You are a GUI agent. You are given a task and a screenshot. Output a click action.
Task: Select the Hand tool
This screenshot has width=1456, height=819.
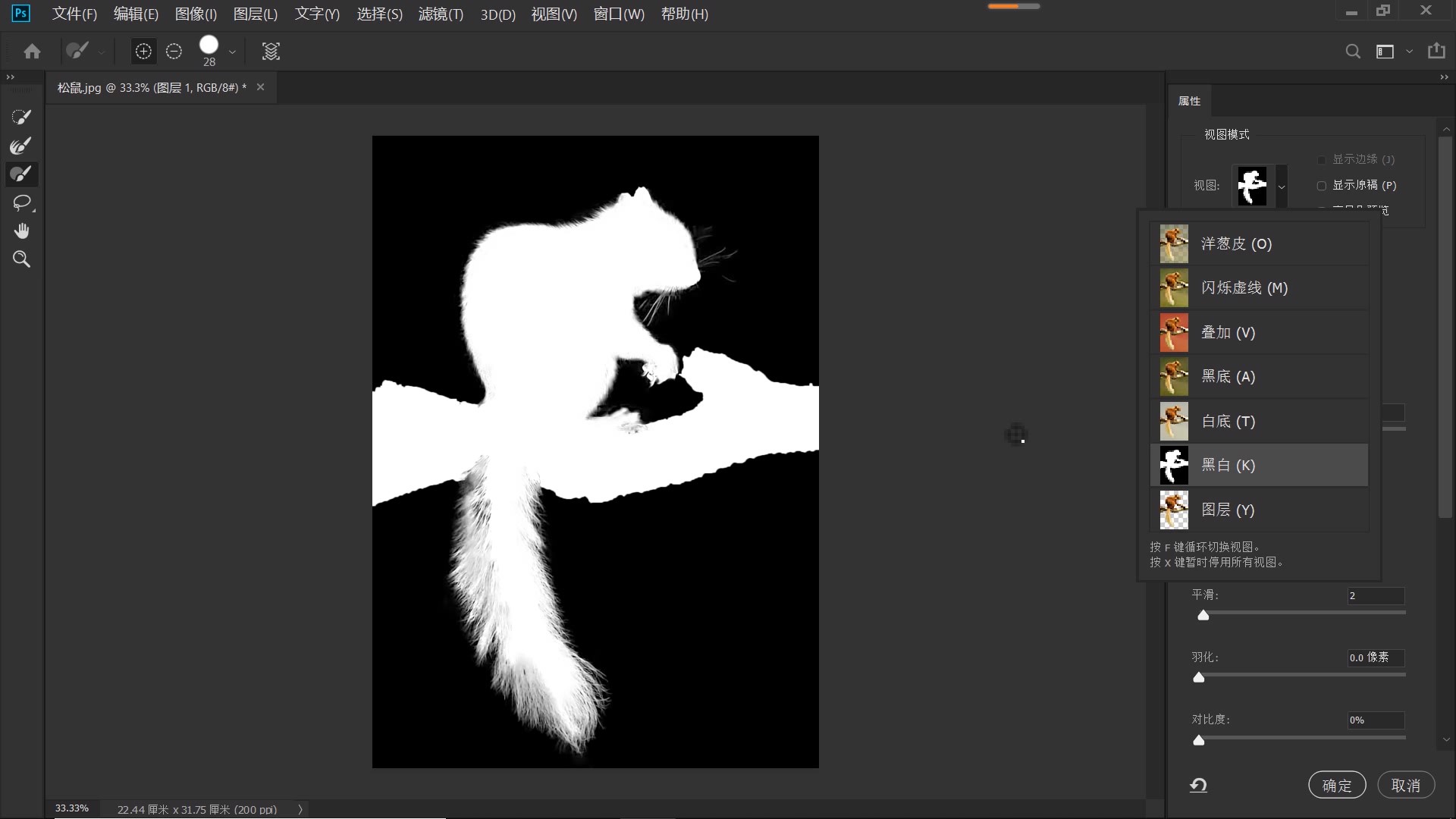21,231
